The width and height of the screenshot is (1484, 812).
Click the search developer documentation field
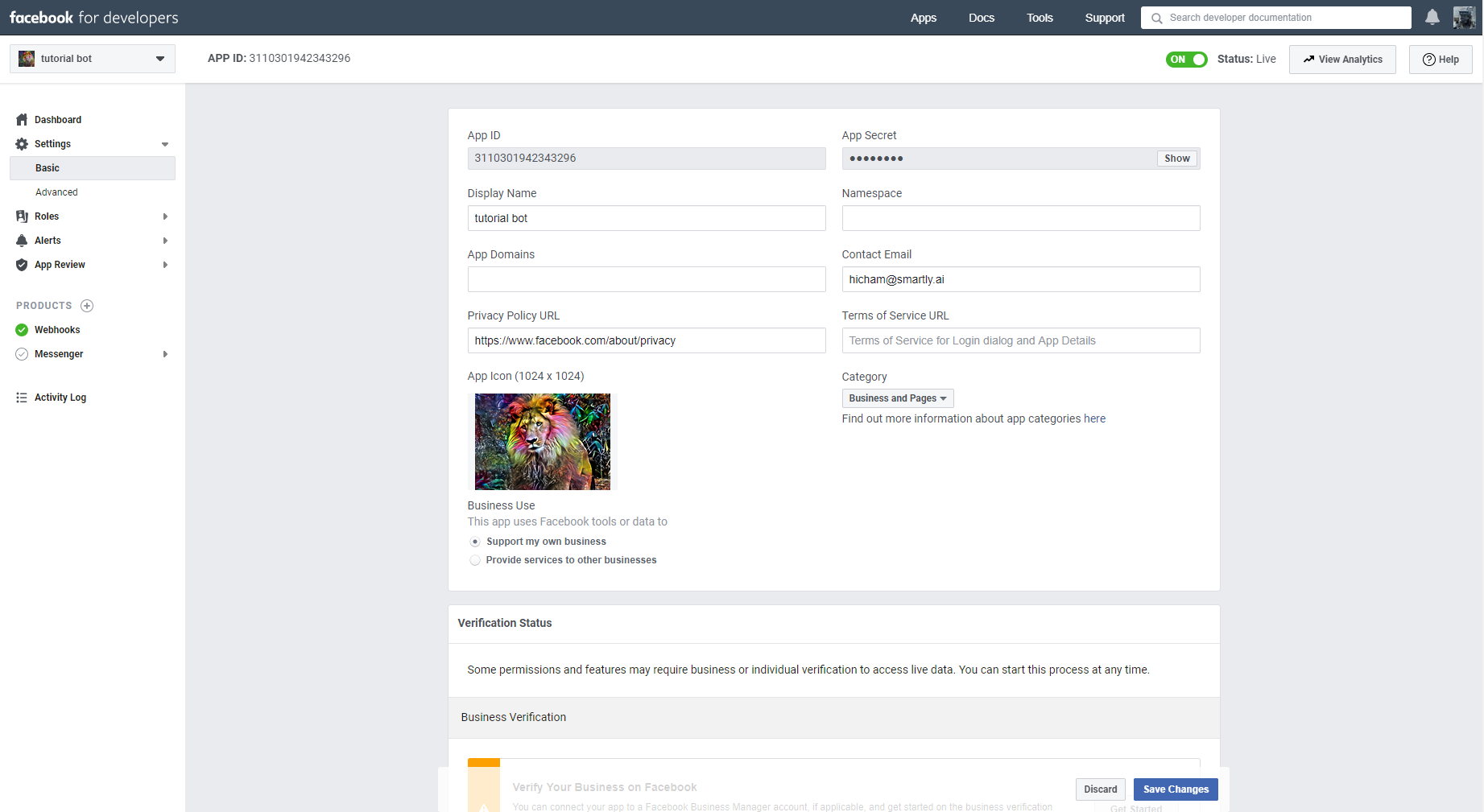pos(1275,18)
